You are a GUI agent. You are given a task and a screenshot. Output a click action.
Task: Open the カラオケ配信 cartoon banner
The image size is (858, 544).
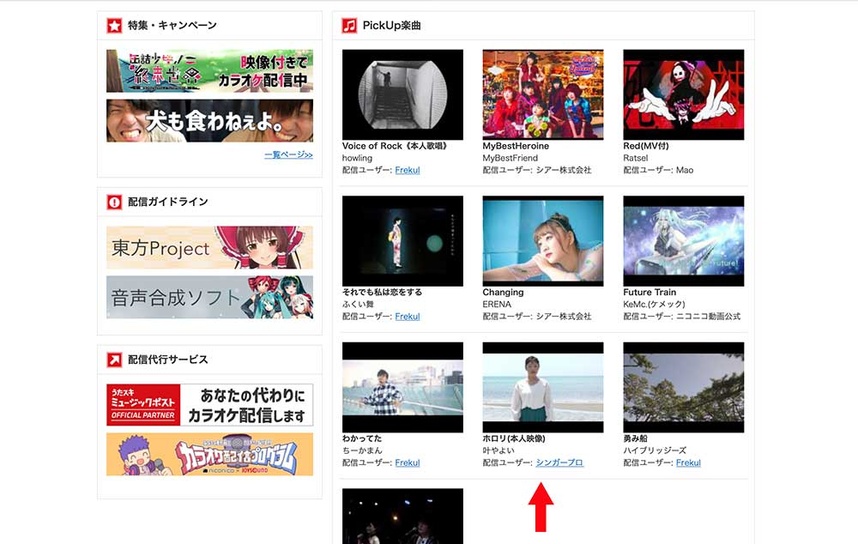[x=209, y=454]
